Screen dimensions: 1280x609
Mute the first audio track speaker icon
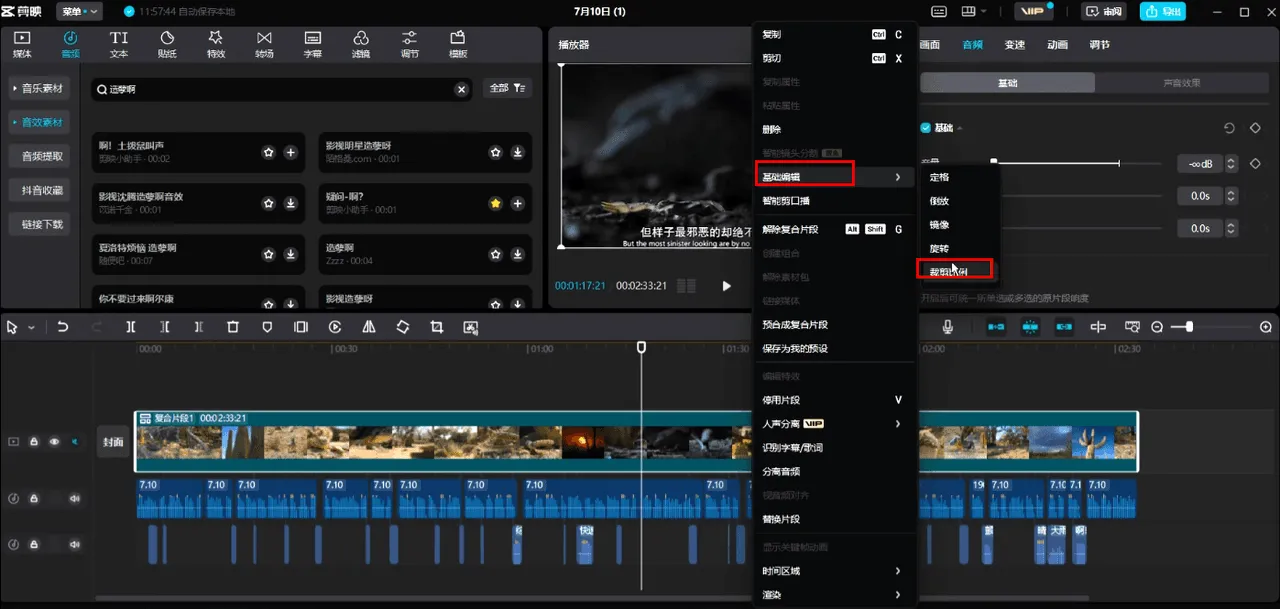point(74,498)
